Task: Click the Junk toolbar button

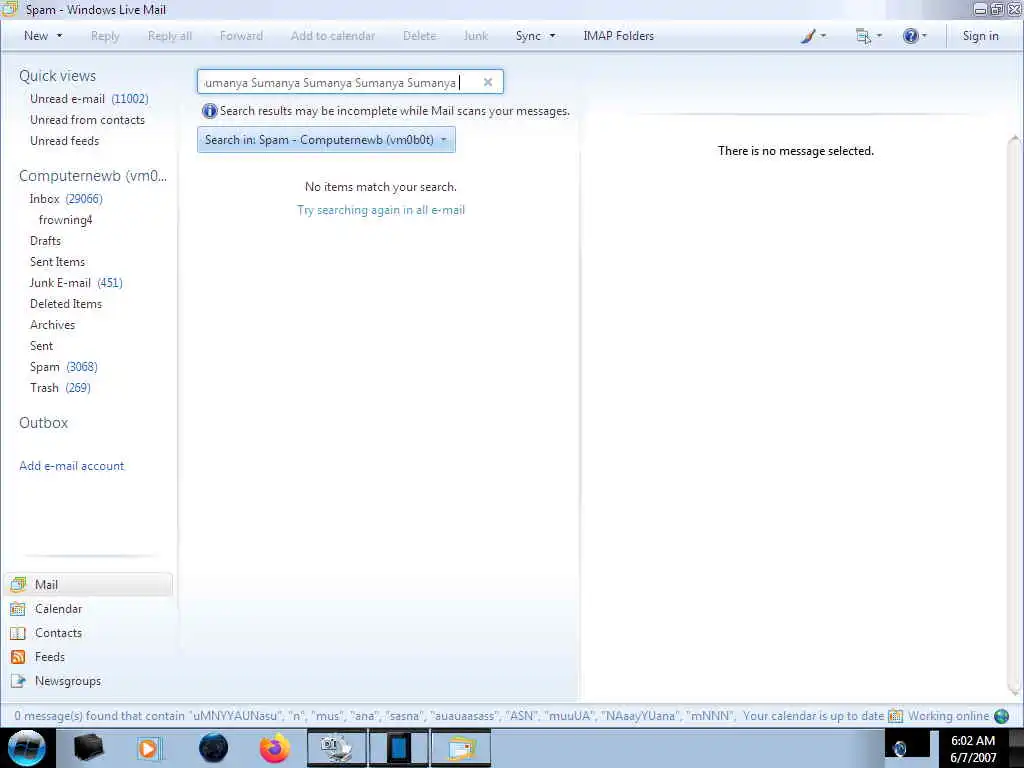Action: click(476, 36)
